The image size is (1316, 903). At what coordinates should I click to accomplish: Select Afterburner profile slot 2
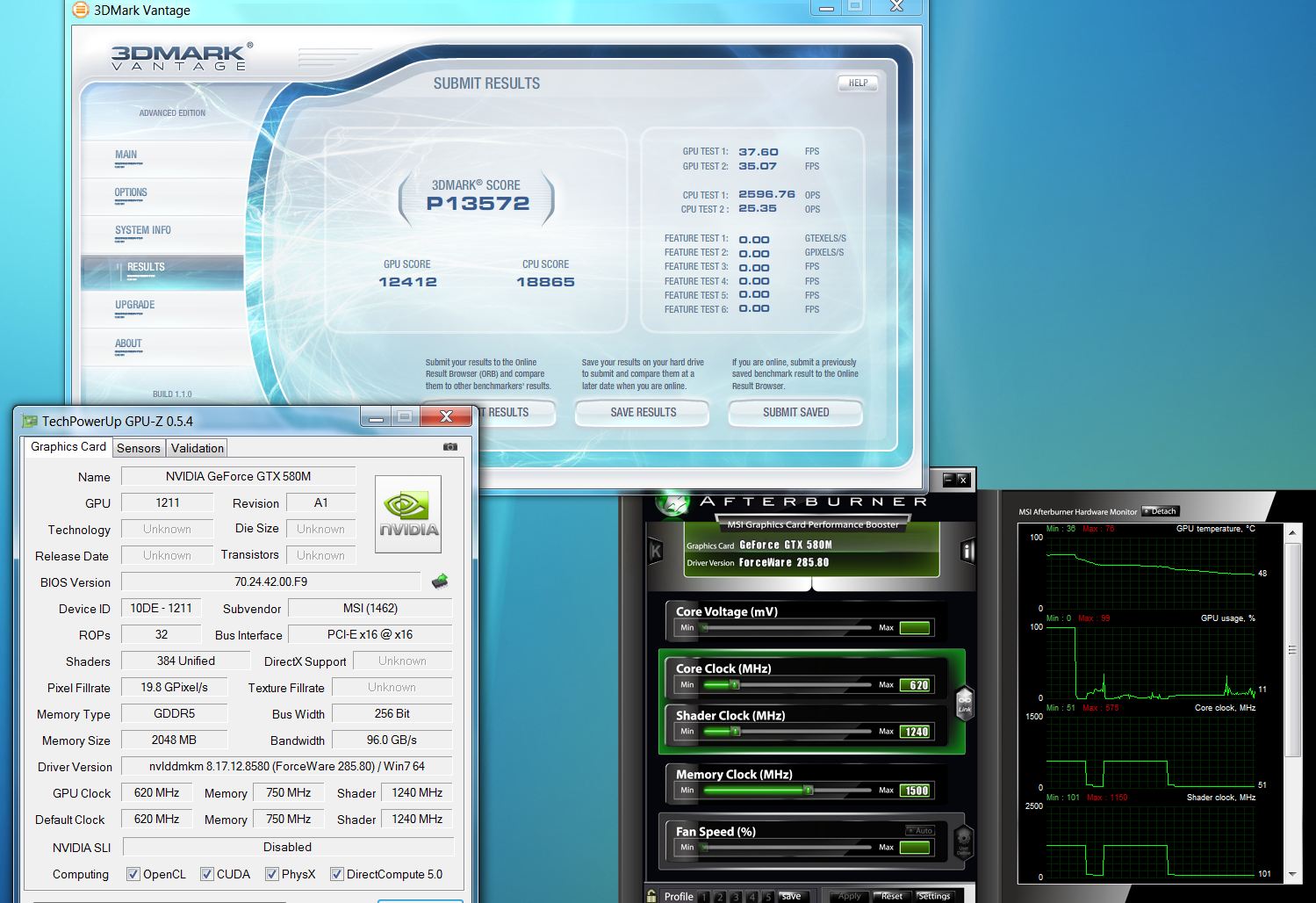(720, 897)
